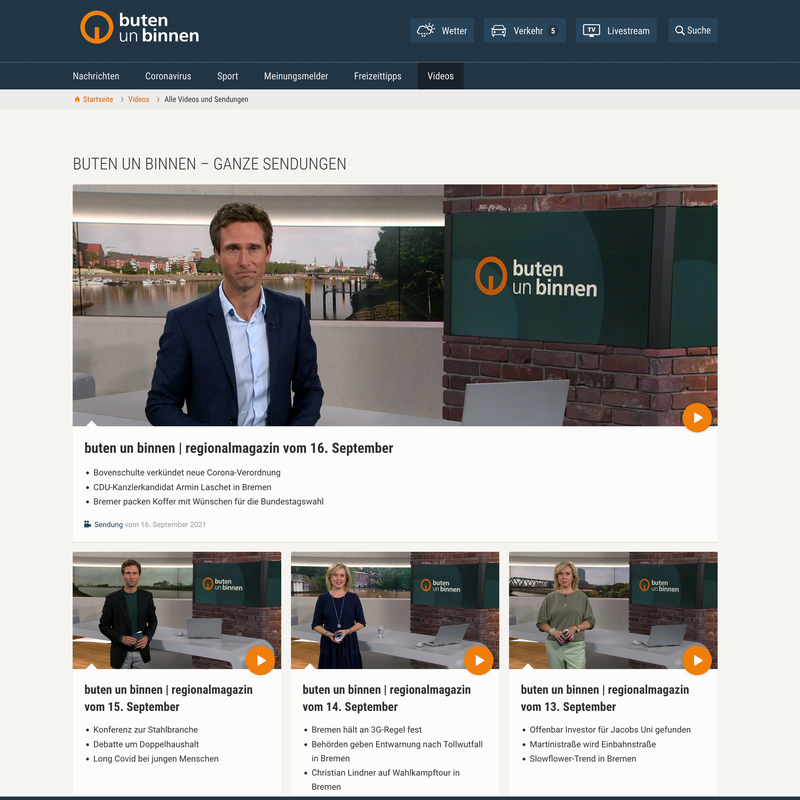Select the Videos menu tab
This screenshot has width=800, height=800.
click(x=440, y=76)
